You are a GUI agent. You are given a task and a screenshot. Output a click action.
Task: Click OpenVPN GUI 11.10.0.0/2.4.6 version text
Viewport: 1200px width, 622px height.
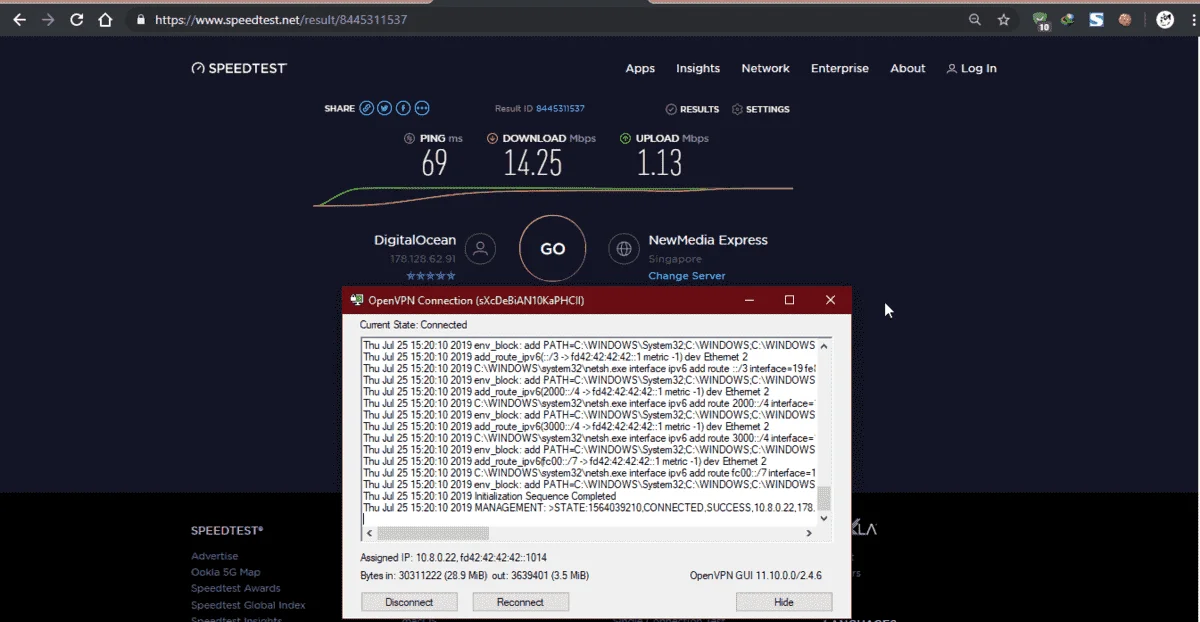click(757, 575)
